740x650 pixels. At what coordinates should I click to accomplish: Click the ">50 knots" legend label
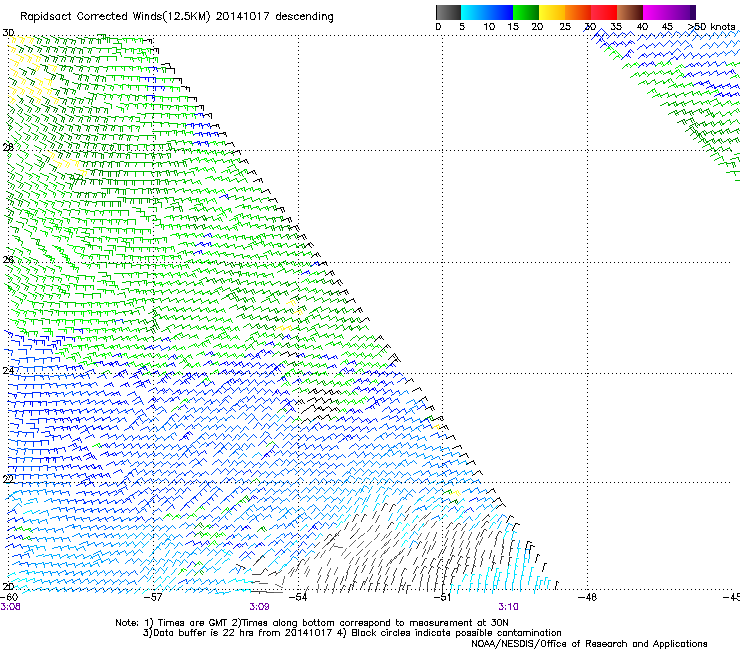(x=712, y=27)
